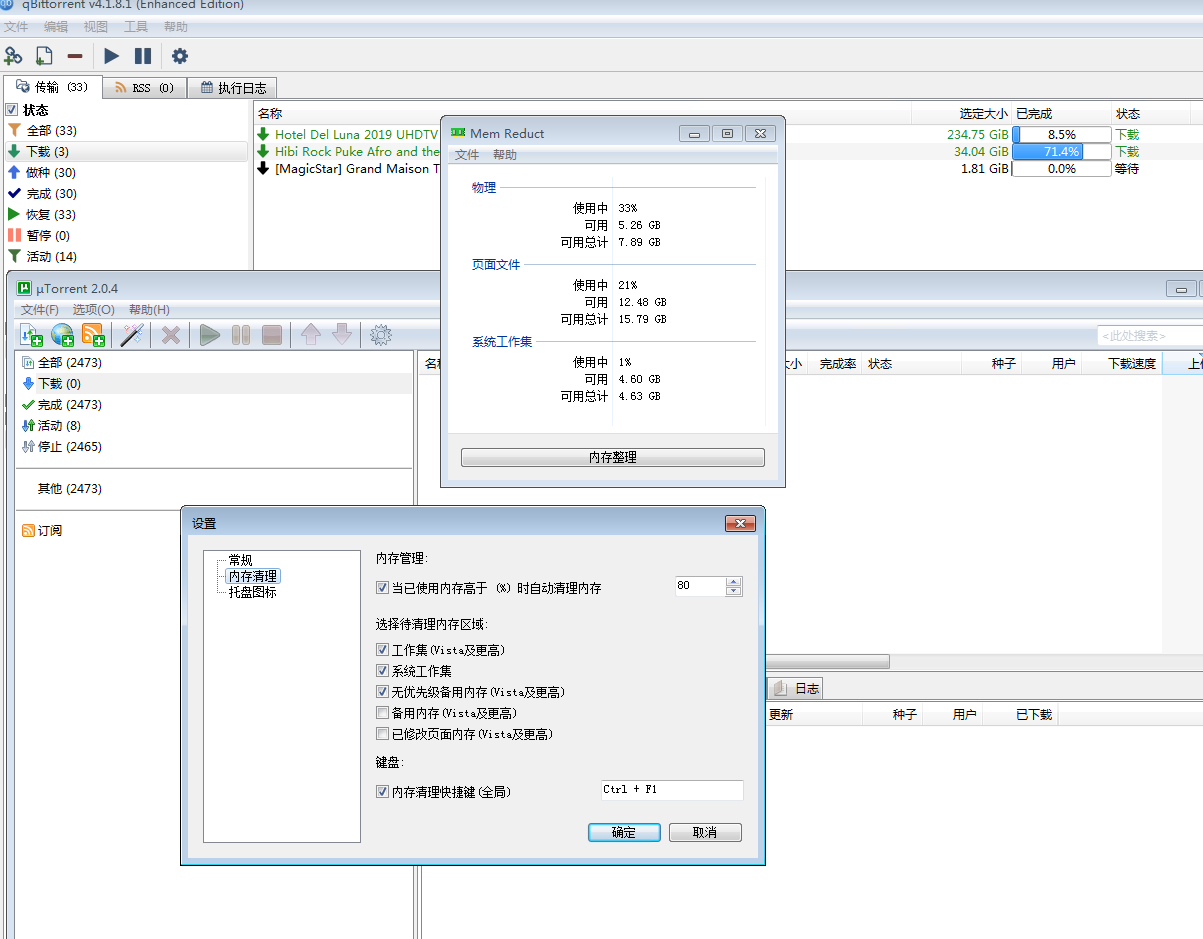The image size is (1203, 939).
Task: Click µTorrent's move down queue arrow
Action: (342, 335)
